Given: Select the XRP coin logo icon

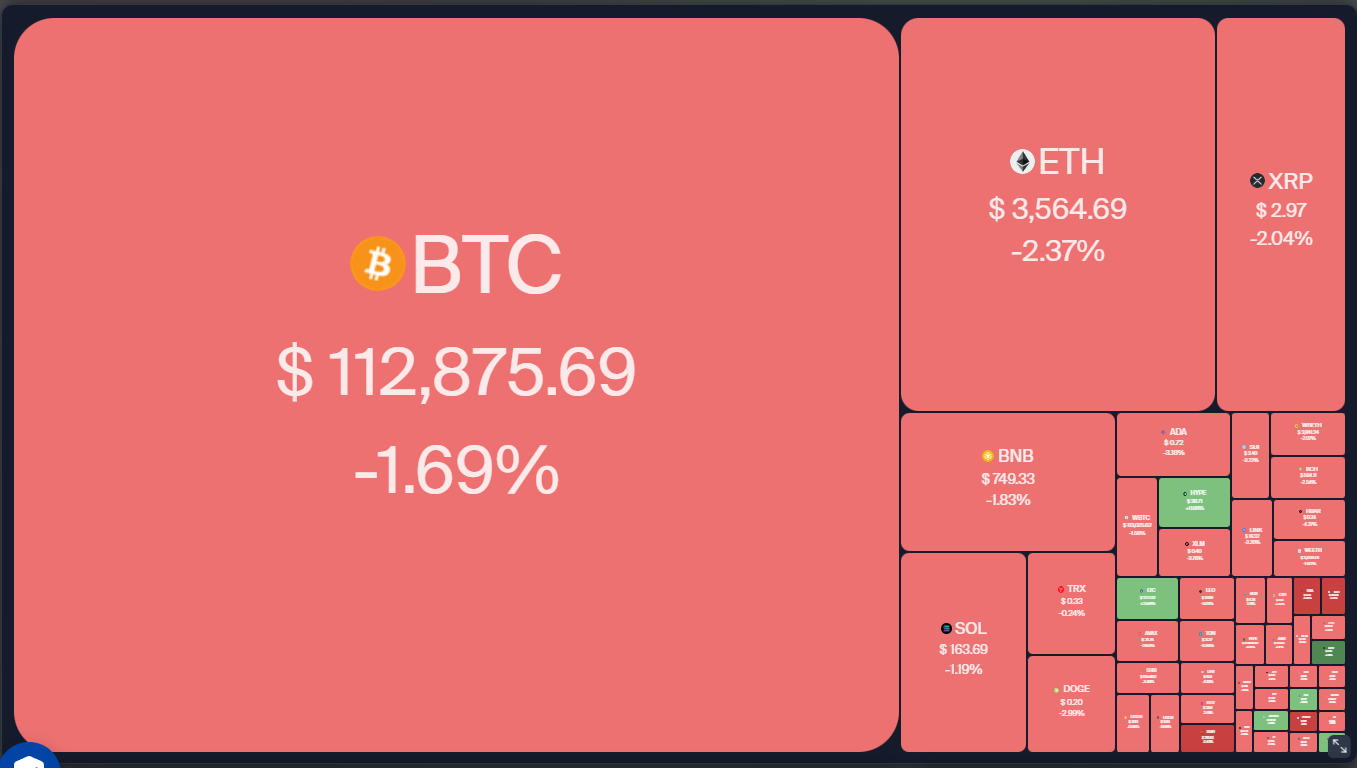Looking at the screenshot, I should point(1257,181).
